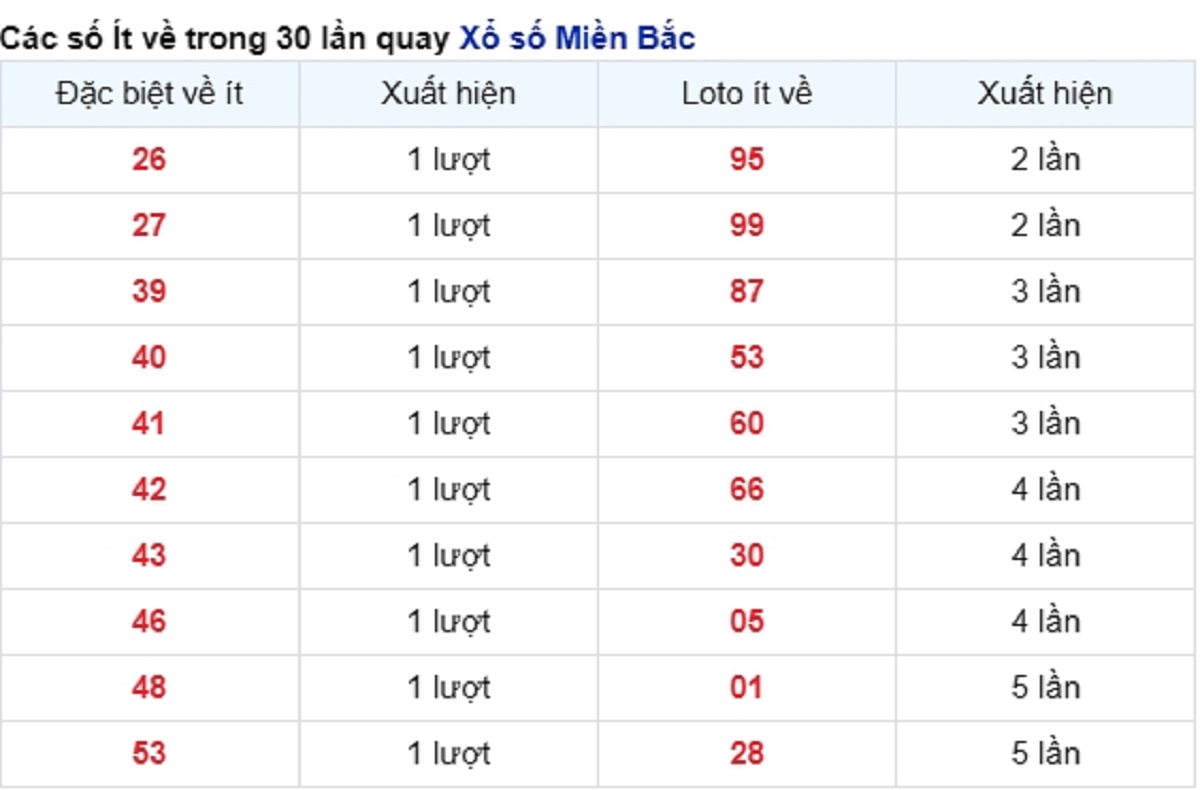Image resolution: width=1200 pixels, height=790 pixels.
Task: Click special number 43
Action: 149,555
